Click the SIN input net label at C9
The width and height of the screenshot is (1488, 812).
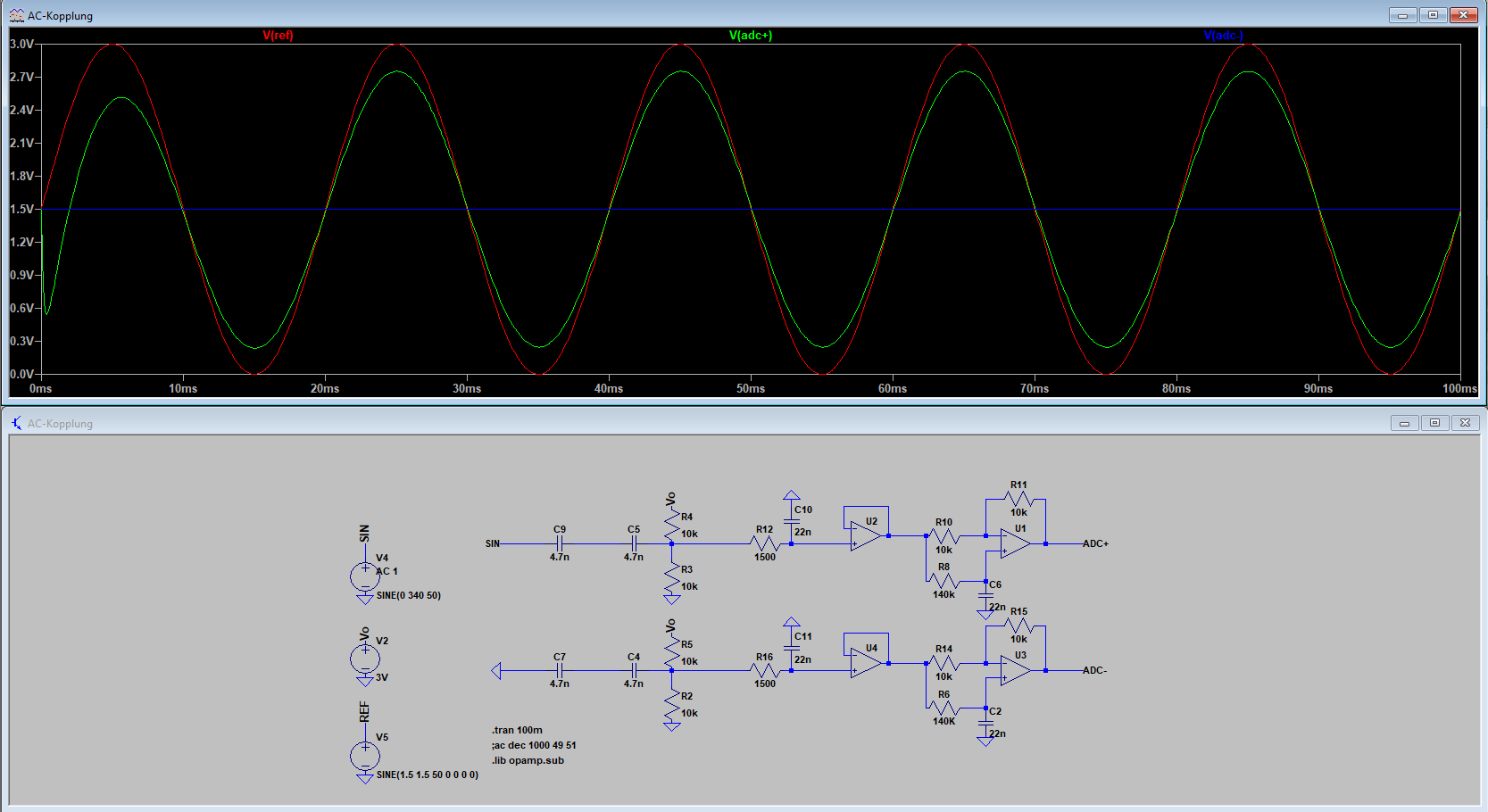(493, 543)
